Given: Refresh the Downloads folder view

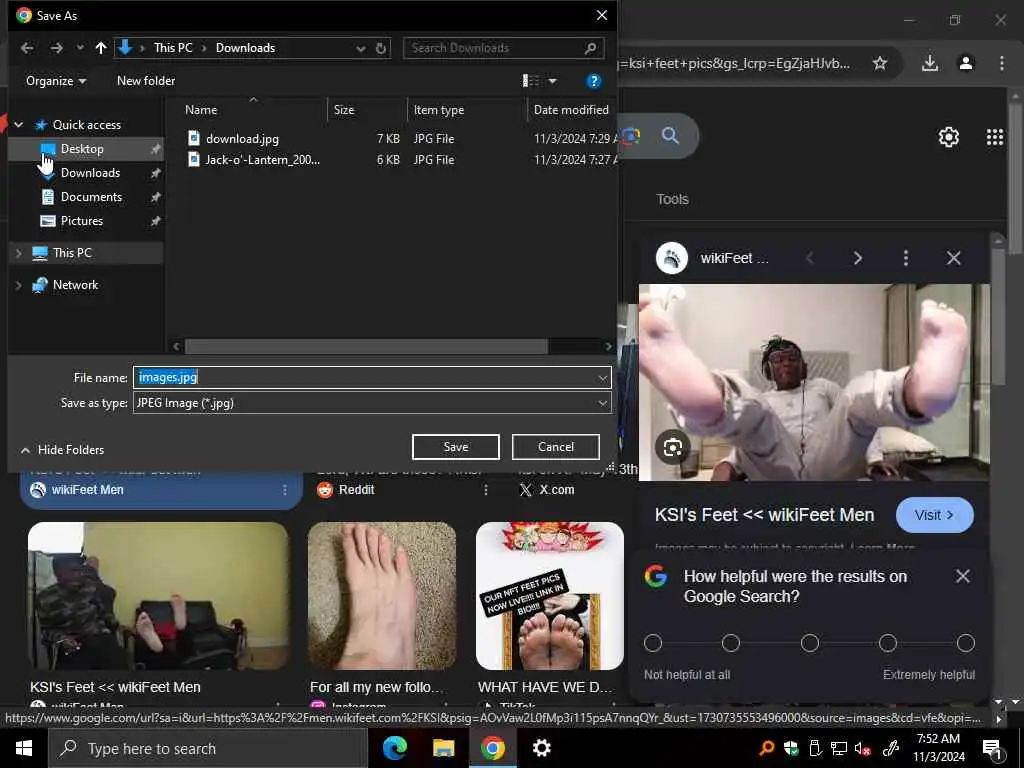Looking at the screenshot, I should point(381,48).
